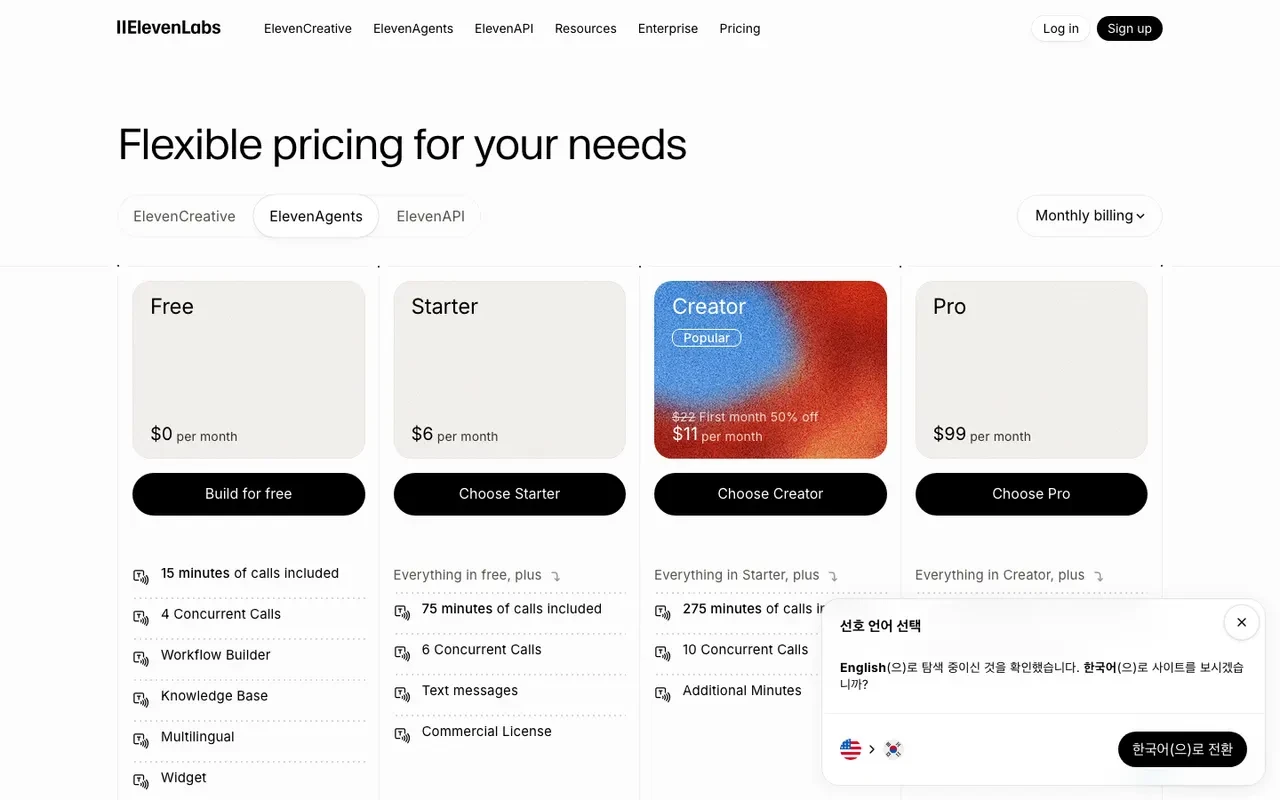The image size is (1280, 800).
Task: Open the Enterprise menu item
Action: [x=668, y=29]
